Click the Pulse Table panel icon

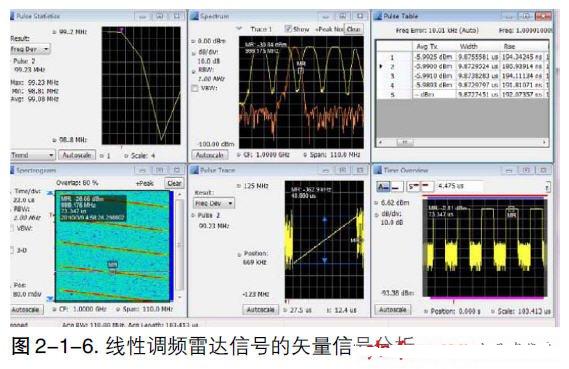click(x=378, y=16)
